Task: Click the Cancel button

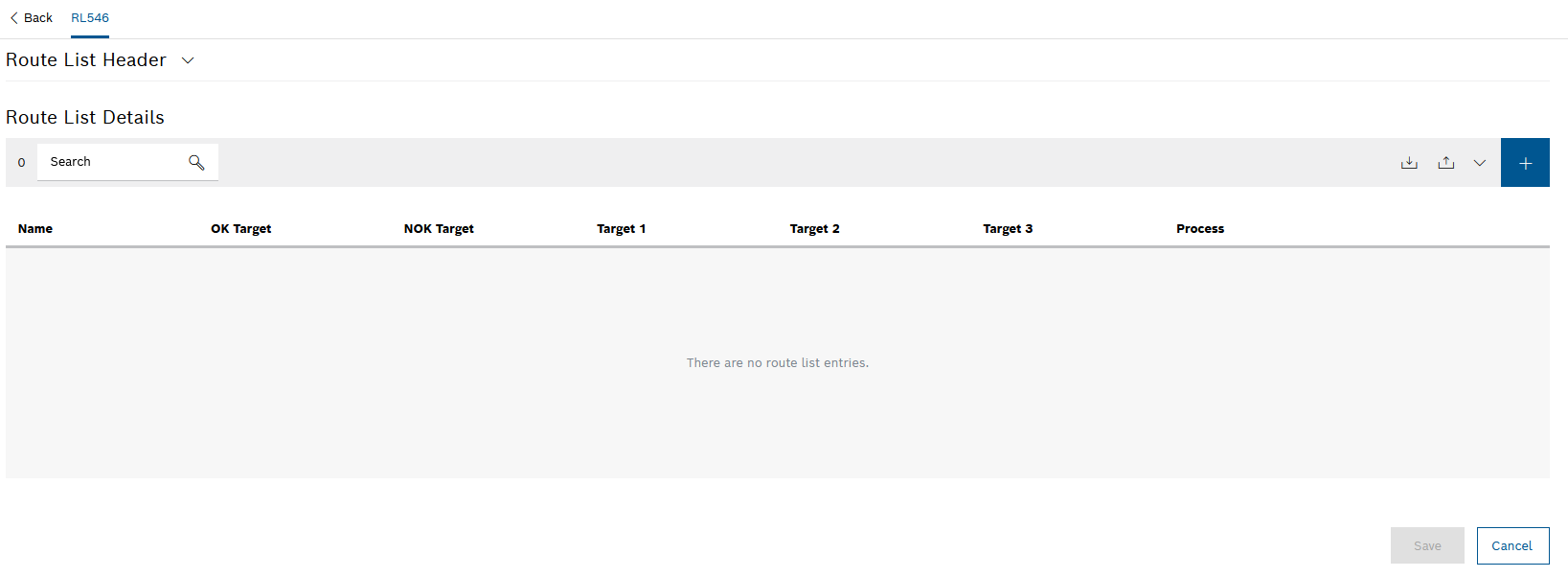Action: pyautogui.click(x=1512, y=545)
